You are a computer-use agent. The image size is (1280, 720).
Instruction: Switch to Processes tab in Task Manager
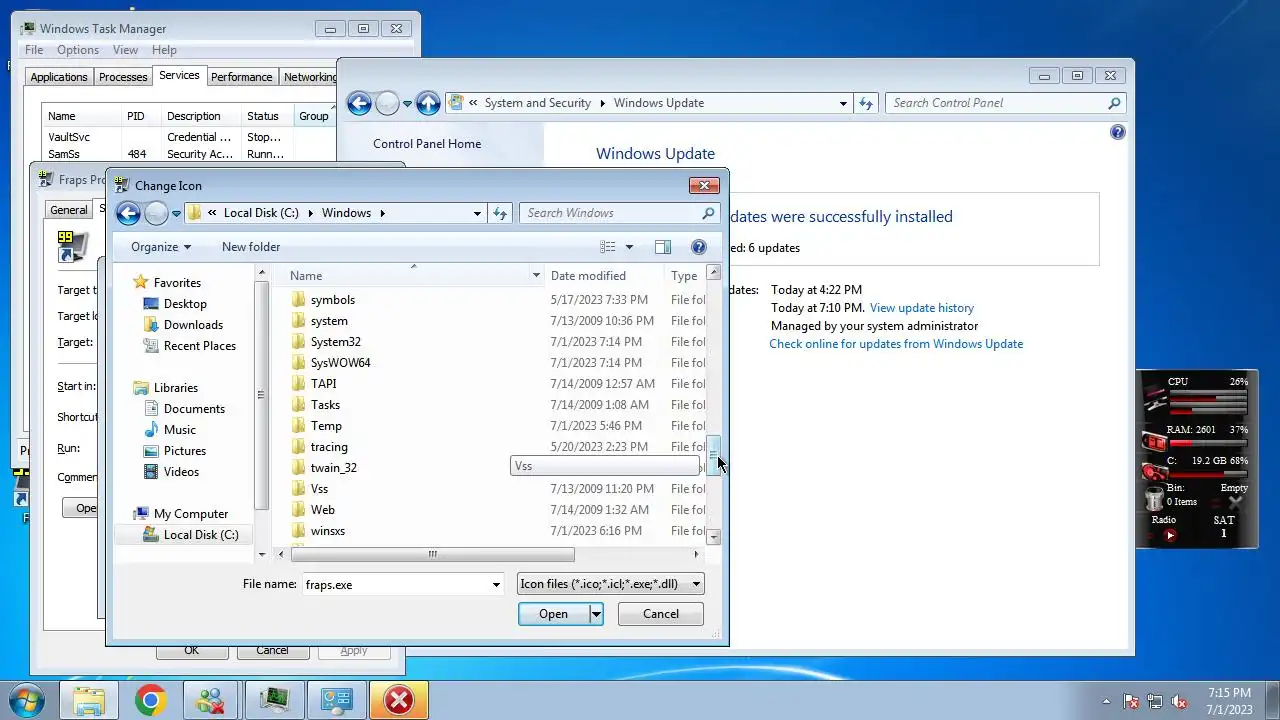[x=123, y=77]
